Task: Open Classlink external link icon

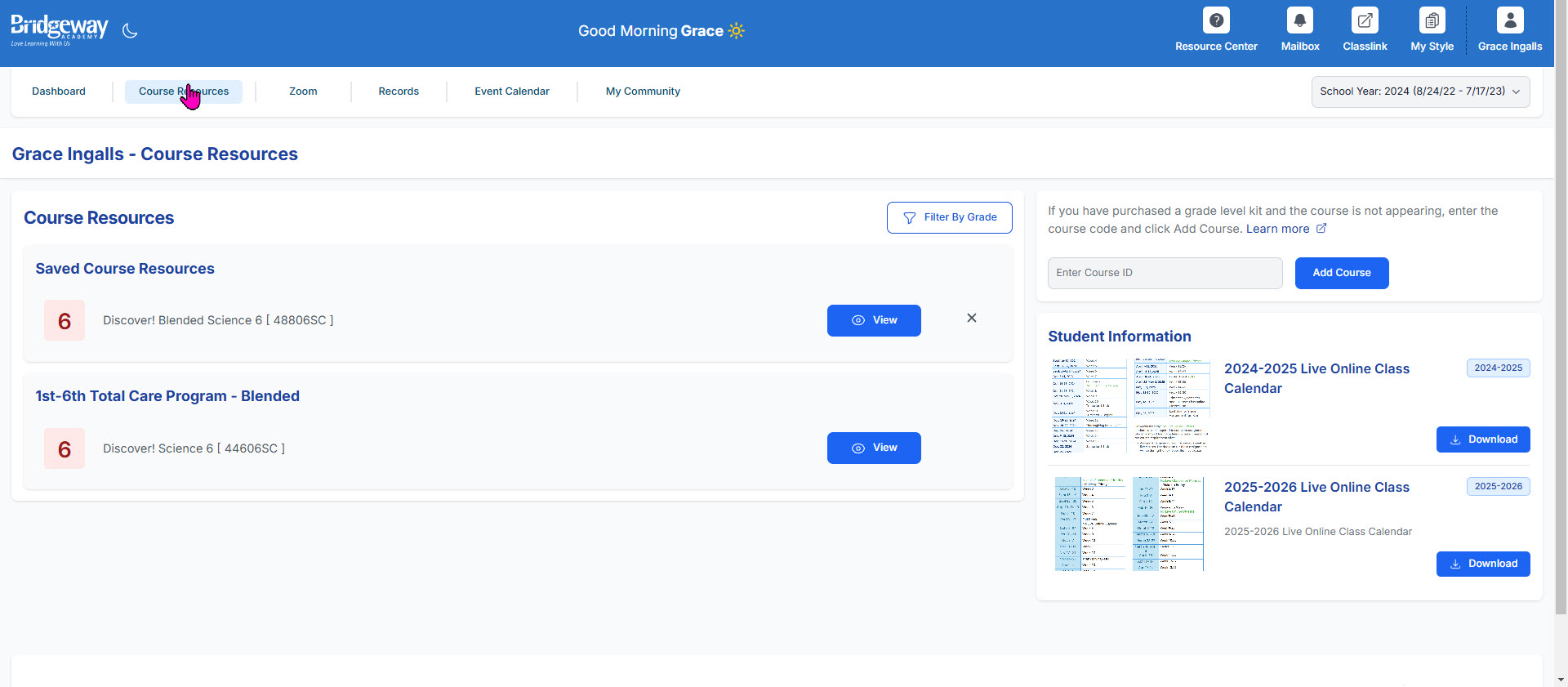Action: pos(1365,20)
